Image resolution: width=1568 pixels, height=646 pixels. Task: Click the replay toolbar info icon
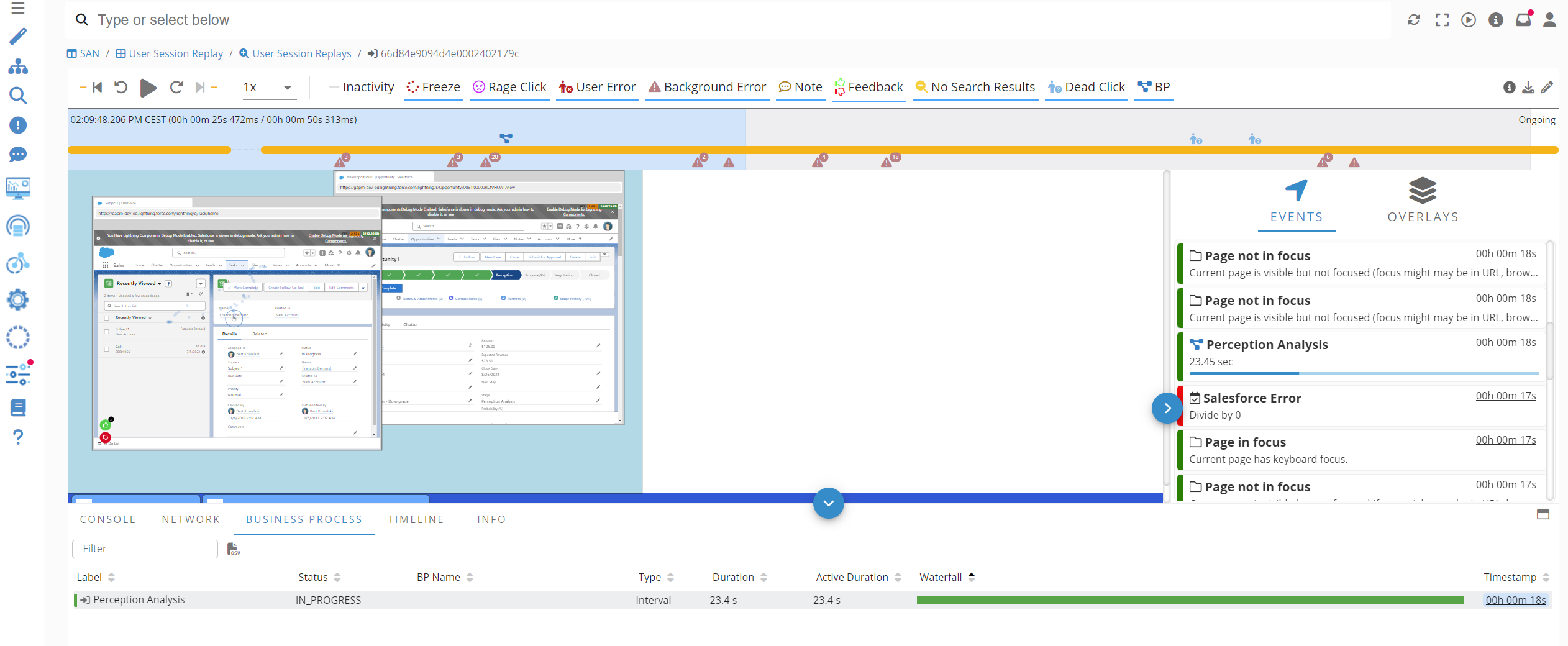1510,88
